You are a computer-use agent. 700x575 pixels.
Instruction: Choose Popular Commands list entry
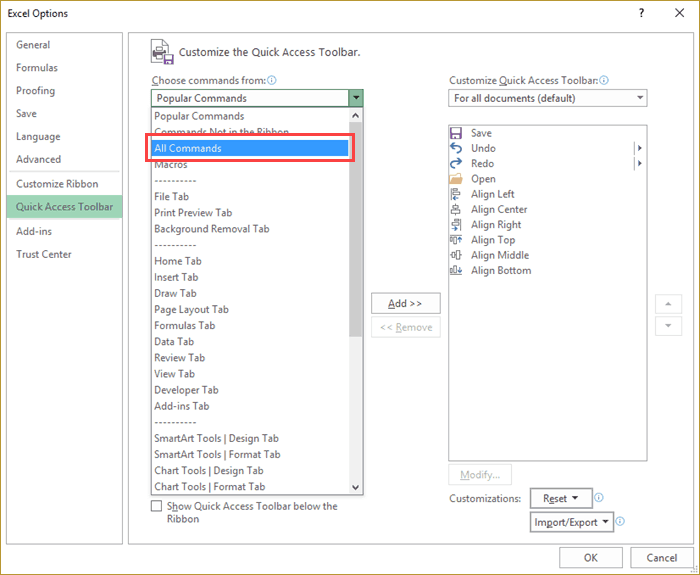coord(250,116)
